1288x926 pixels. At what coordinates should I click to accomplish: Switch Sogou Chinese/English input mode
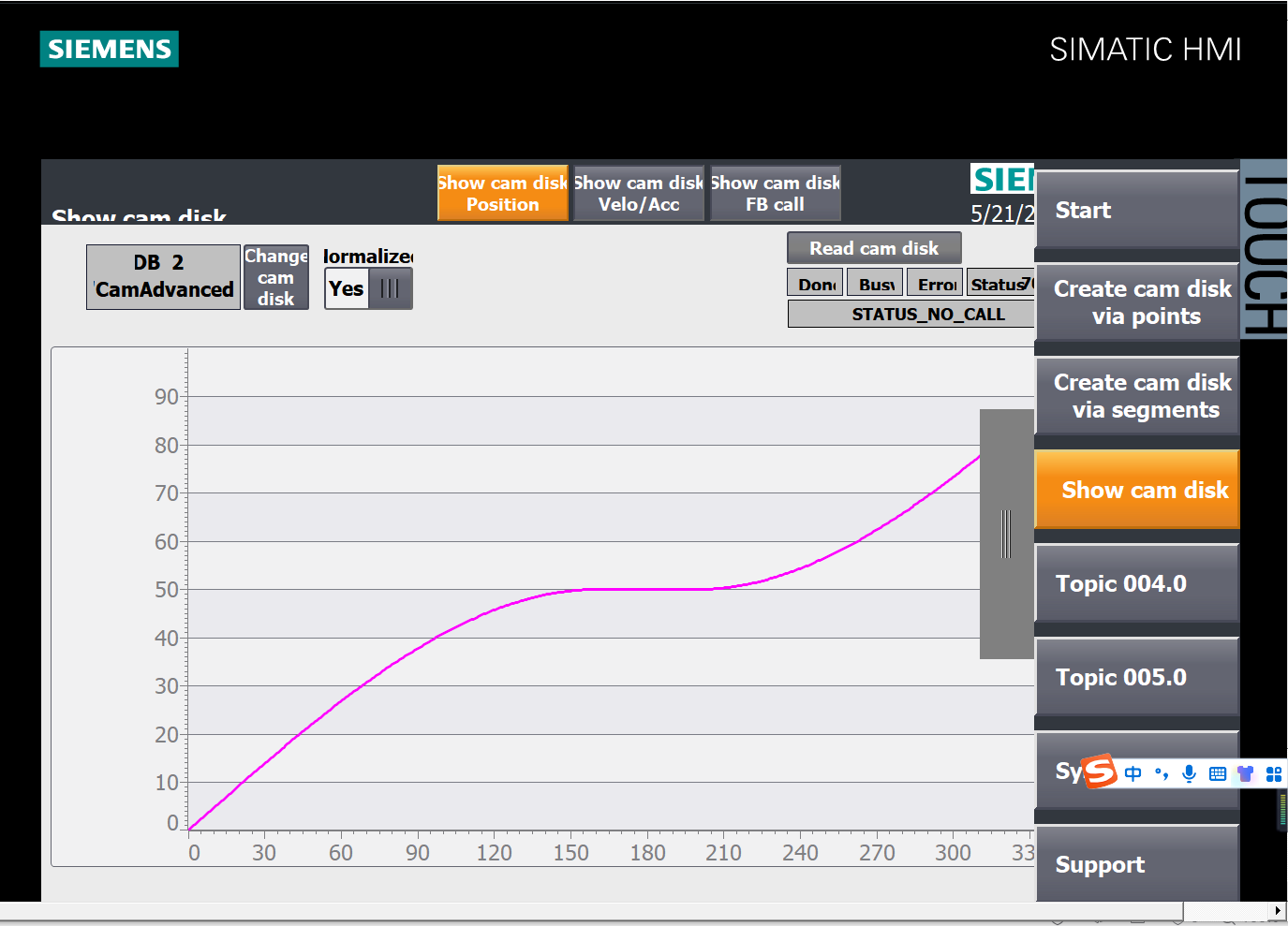[x=1133, y=773]
